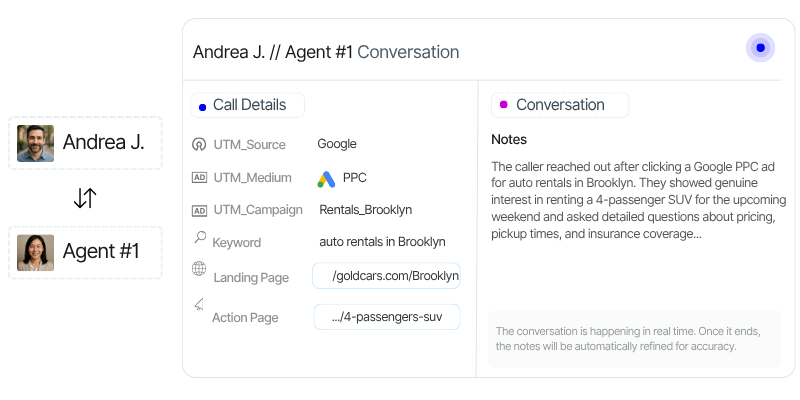
Task: Select the Call Details tab
Action: tap(248, 105)
